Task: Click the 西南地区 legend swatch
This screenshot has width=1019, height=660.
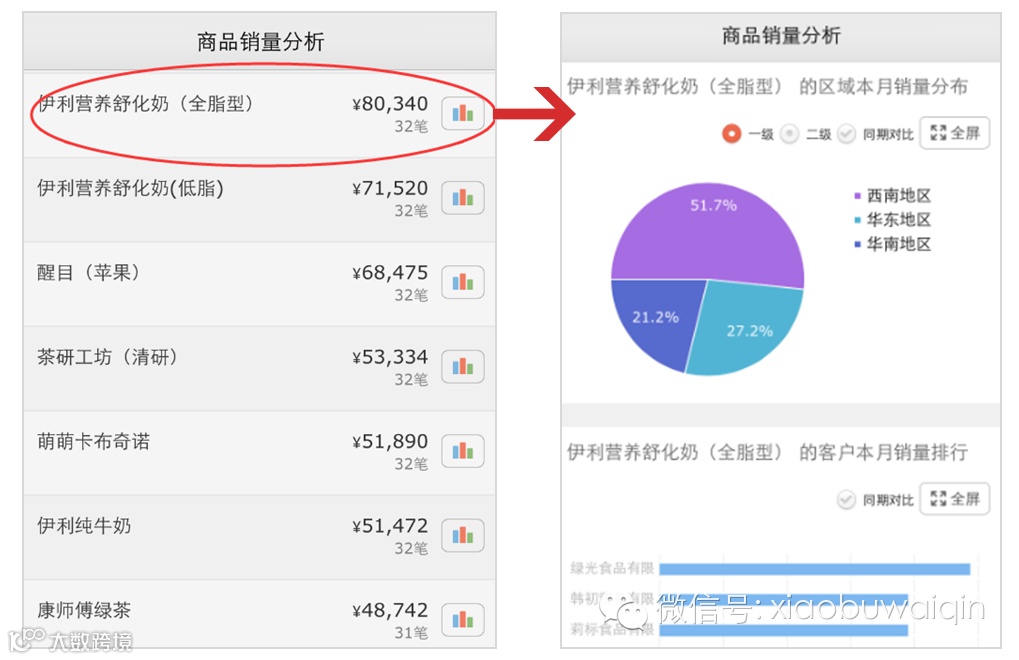Action: point(857,196)
